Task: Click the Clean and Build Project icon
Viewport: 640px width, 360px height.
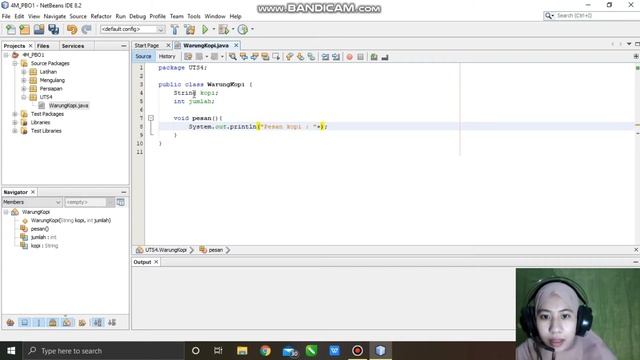Action: click(x=190, y=29)
